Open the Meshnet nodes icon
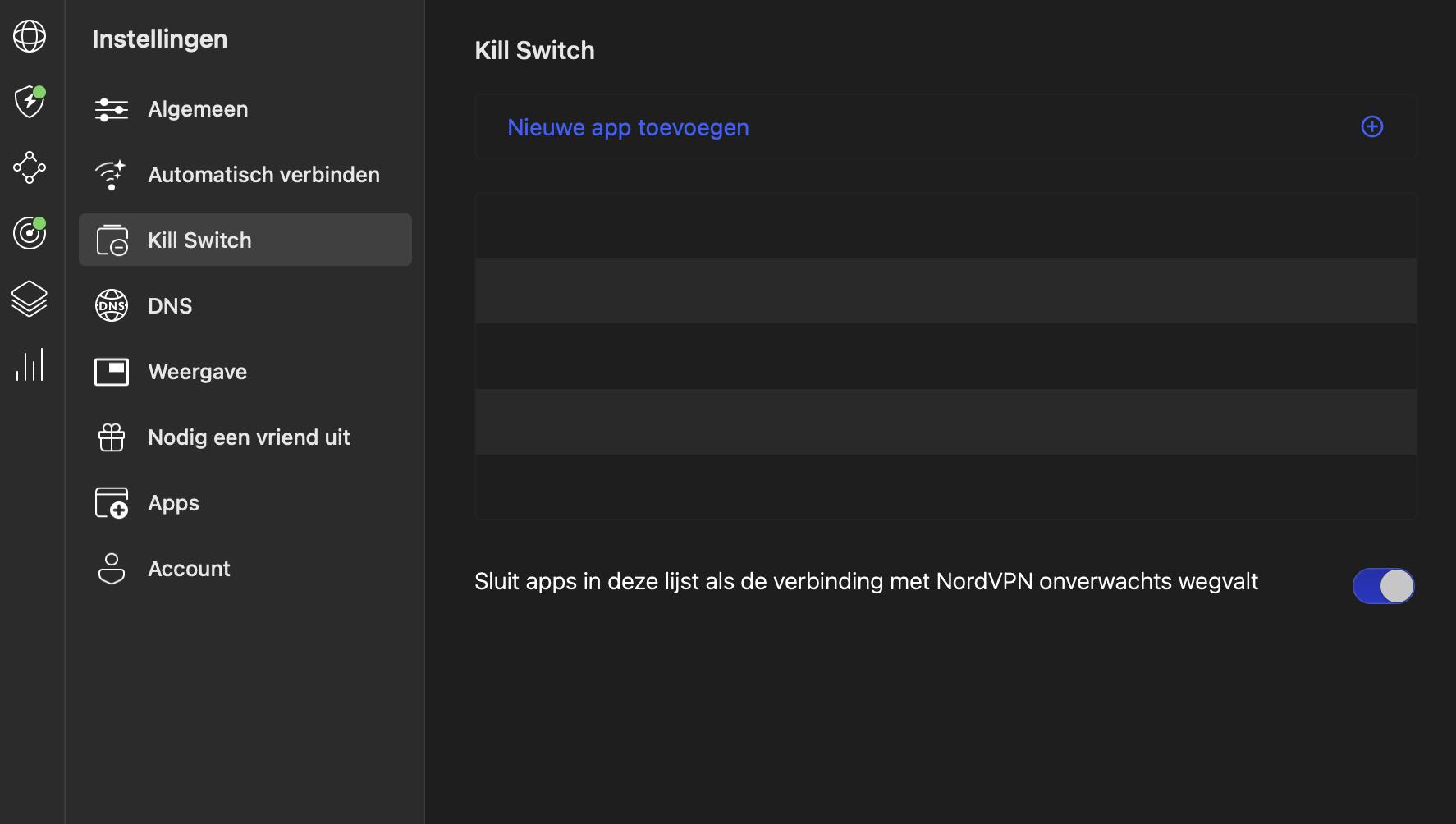The width and height of the screenshot is (1456, 824). click(x=30, y=167)
